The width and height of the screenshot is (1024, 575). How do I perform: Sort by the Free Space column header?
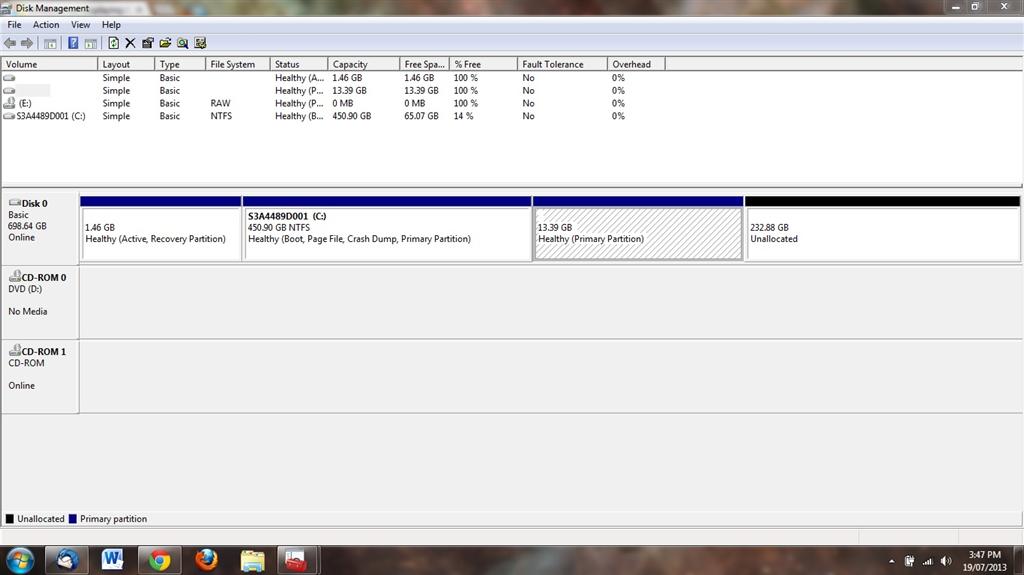(x=424, y=64)
